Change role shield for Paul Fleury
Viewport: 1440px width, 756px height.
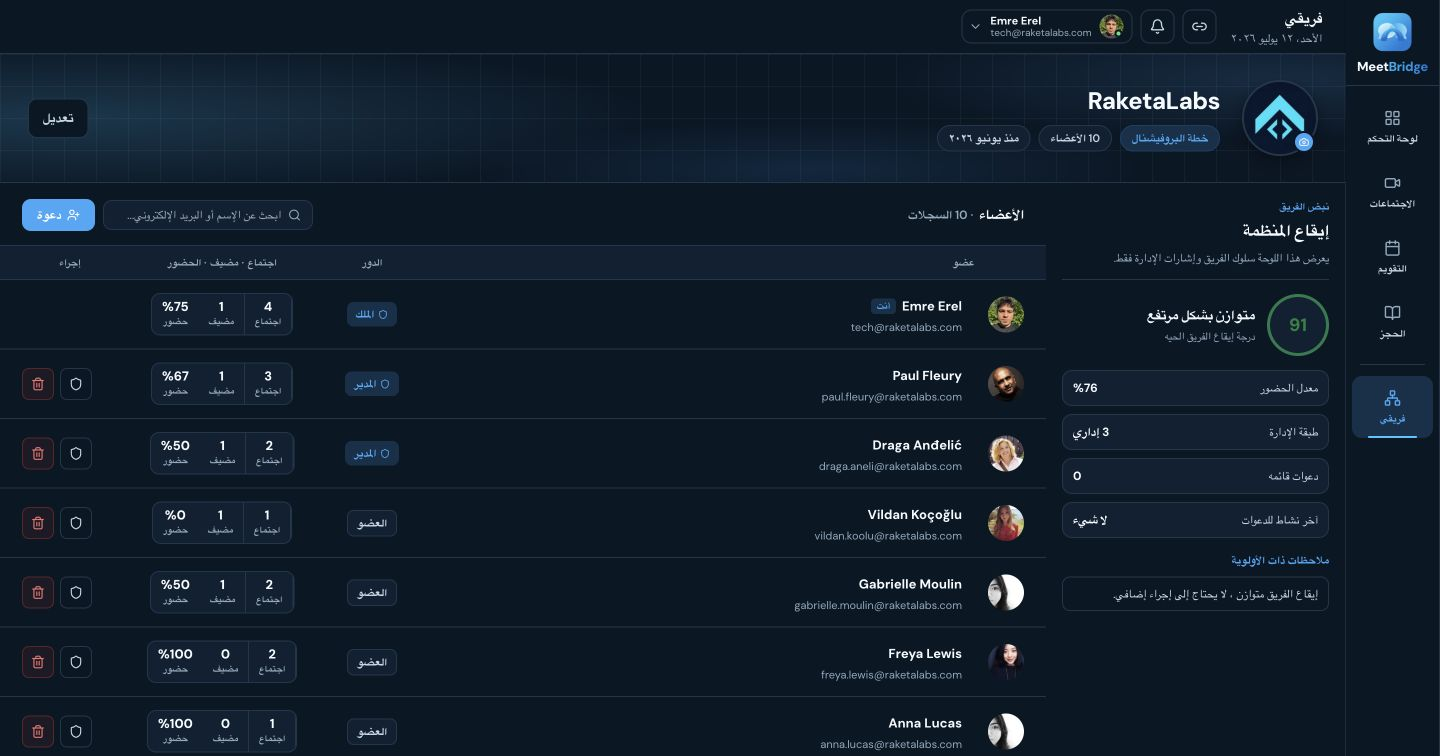pos(76,384)
